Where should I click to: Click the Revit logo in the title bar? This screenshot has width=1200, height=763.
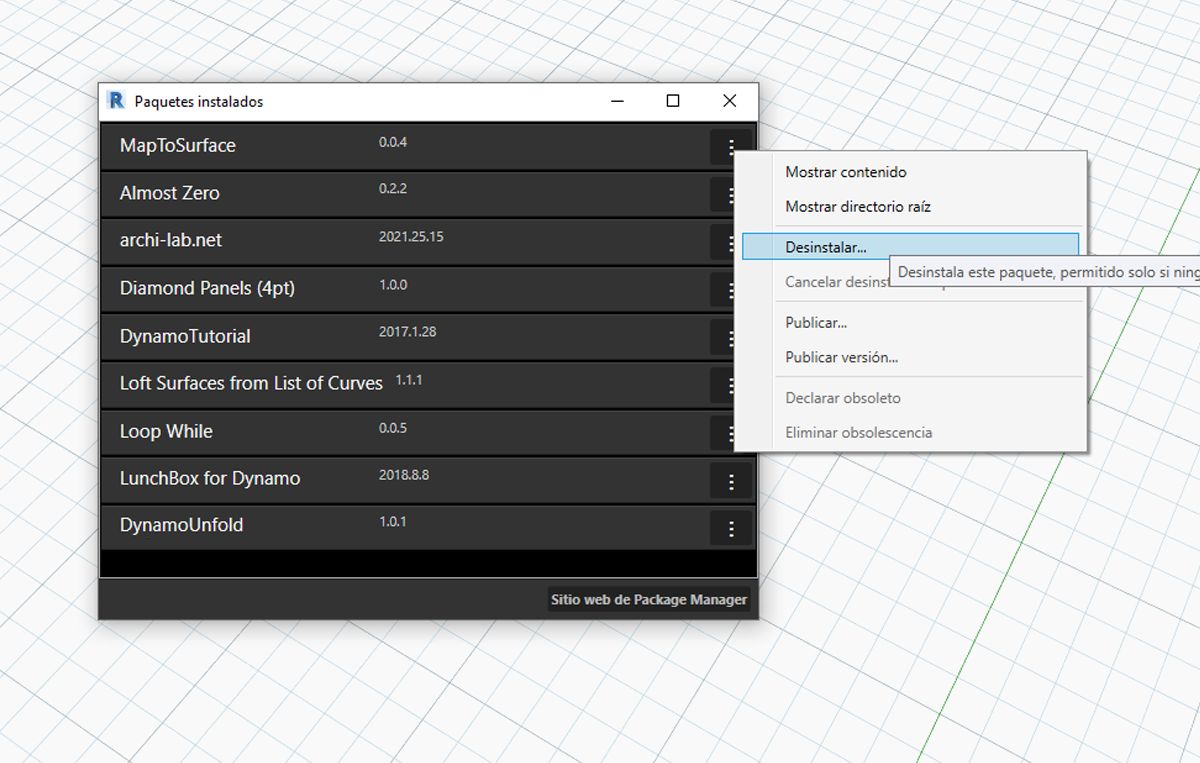pyautogui.click(x=117, y=101)
